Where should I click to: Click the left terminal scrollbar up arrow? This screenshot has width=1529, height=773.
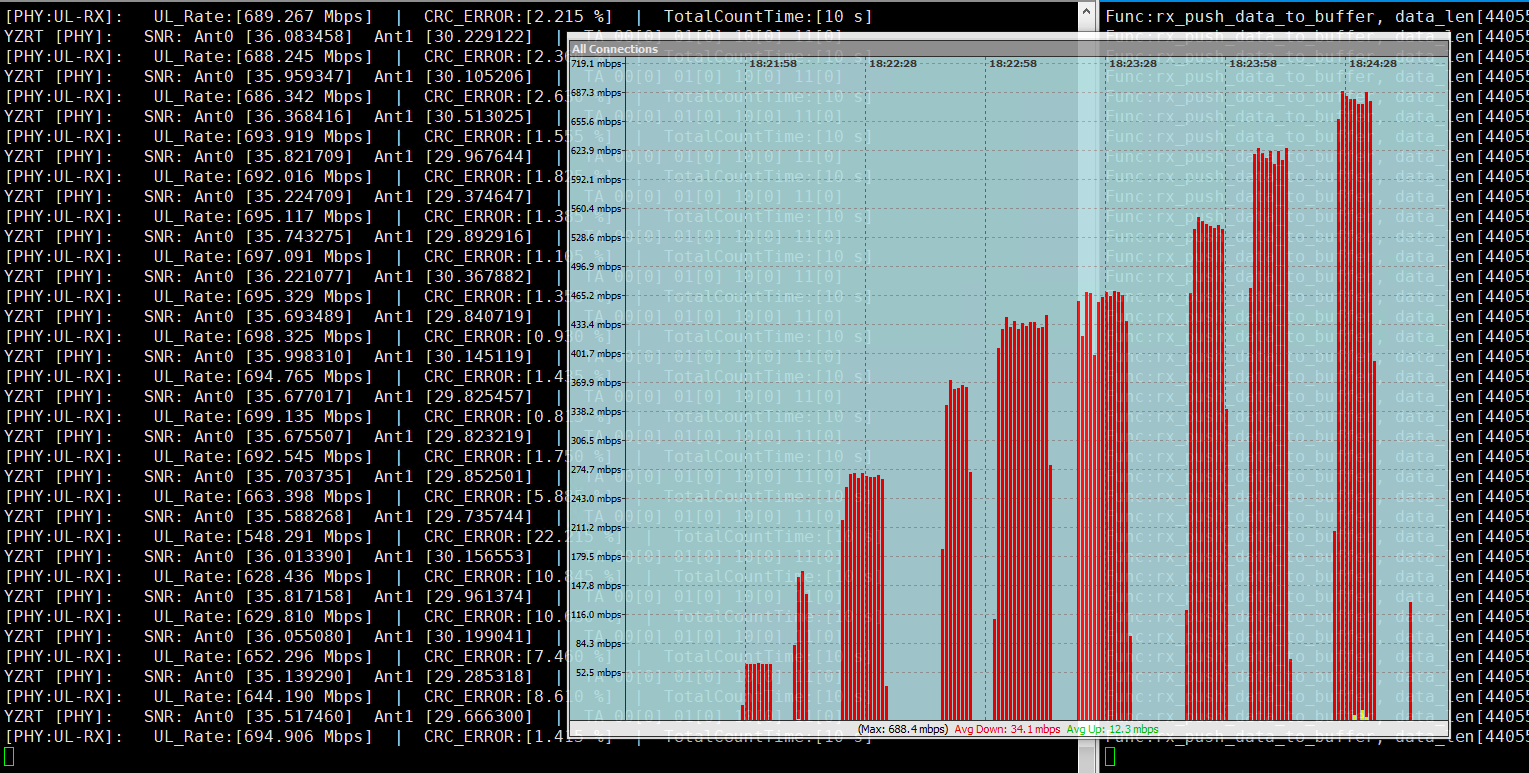(1088, 9)
